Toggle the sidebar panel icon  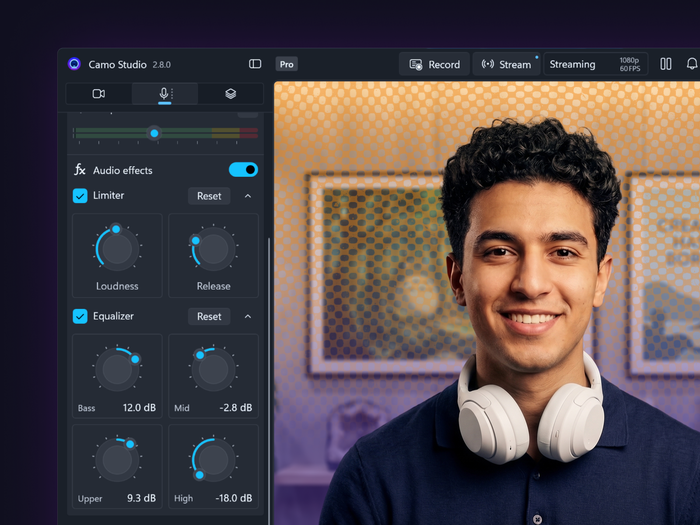click(x=255, y=64)
